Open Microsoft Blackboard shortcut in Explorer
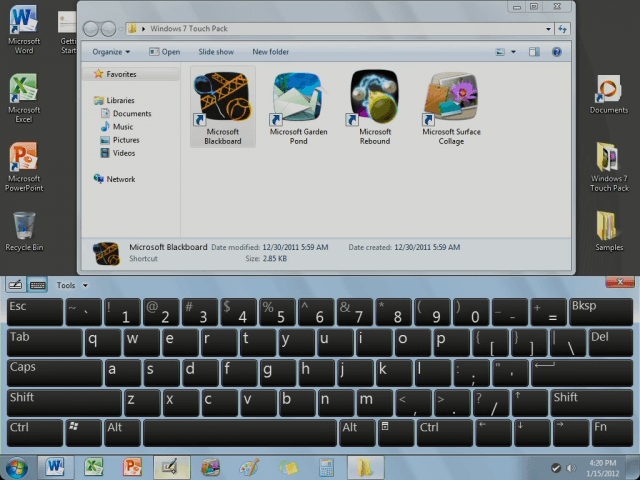Image resolution: width=640 pixels, height=480 pixels. point(223,107)
